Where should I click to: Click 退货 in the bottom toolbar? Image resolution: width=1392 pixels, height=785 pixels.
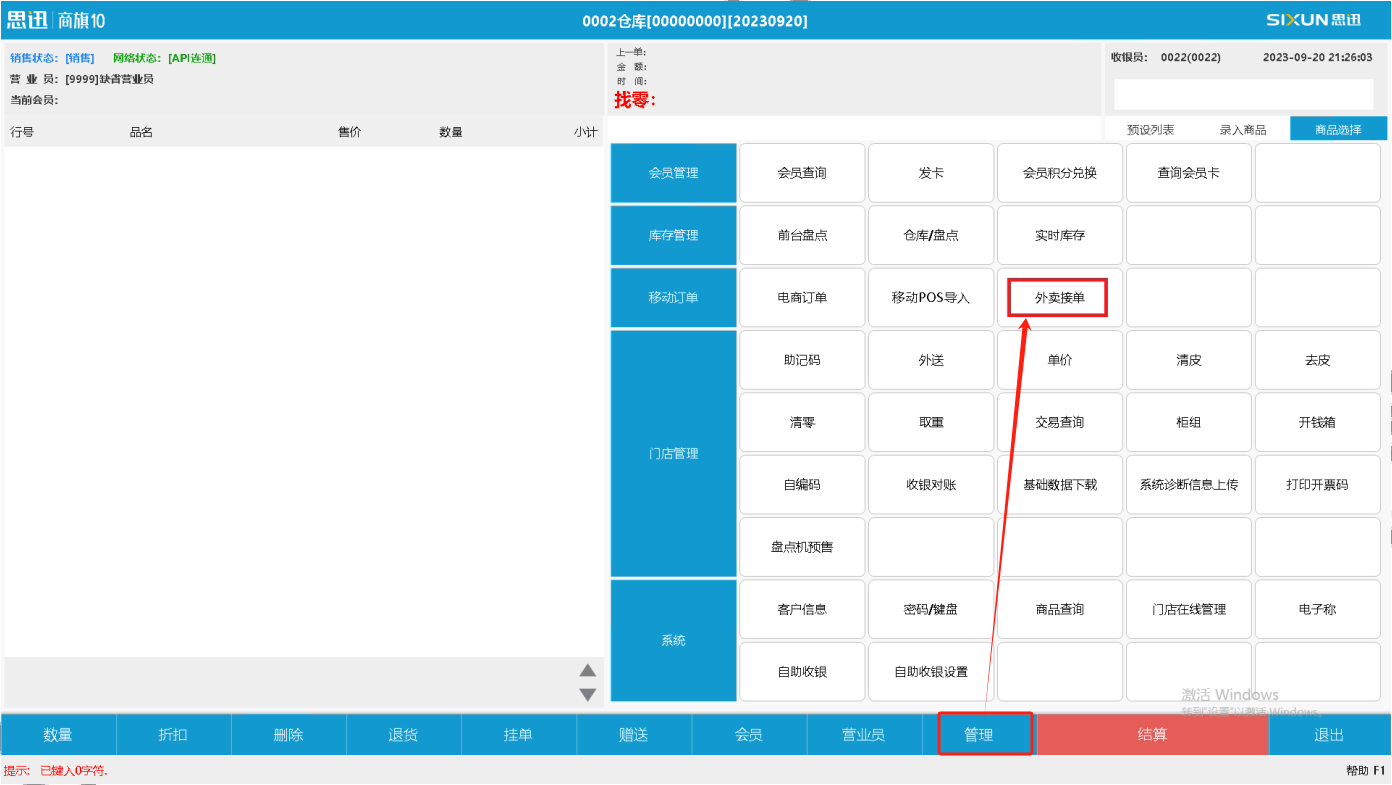(403, 735)
